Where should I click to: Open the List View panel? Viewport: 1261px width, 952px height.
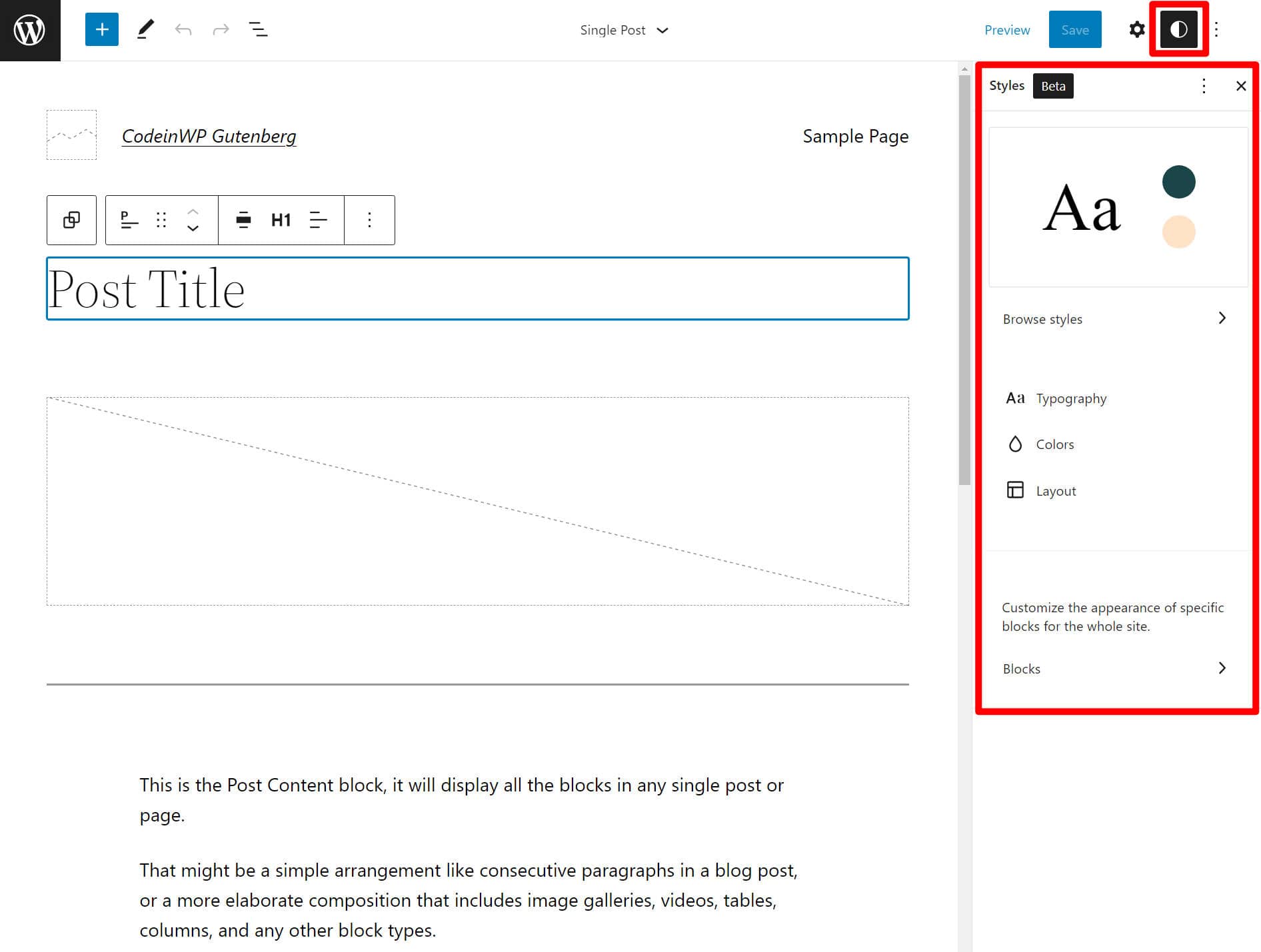(258, 29)
